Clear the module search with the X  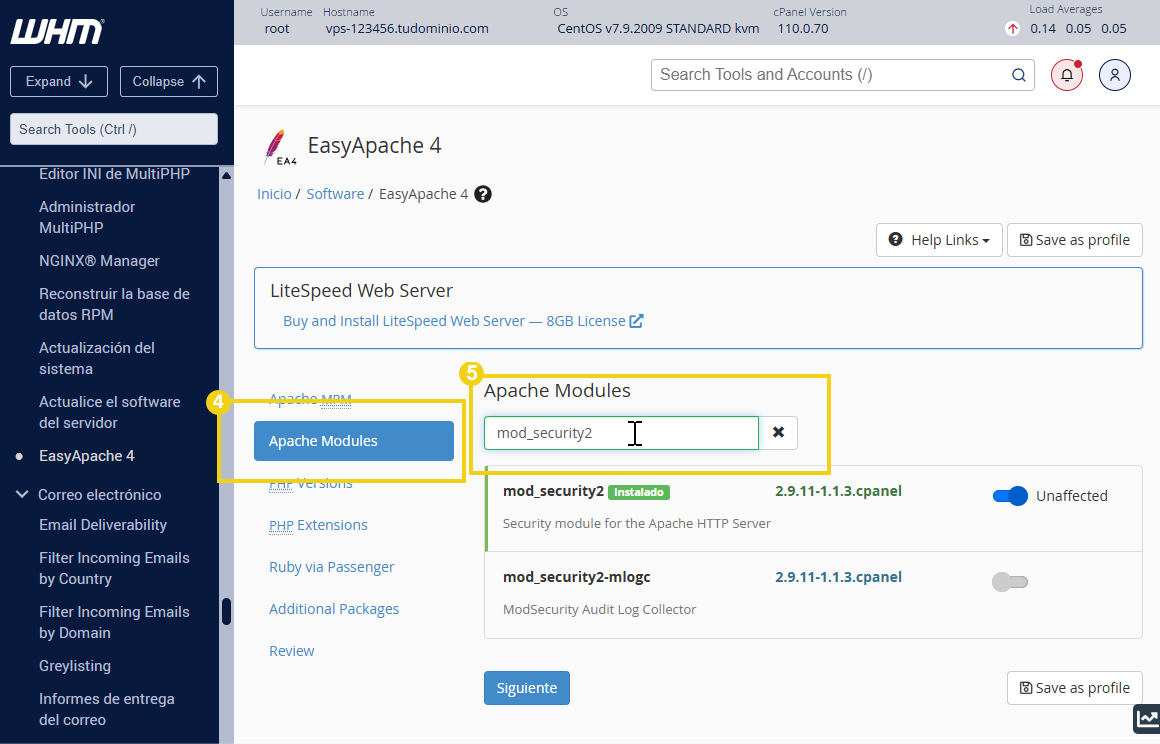[778, 433]
